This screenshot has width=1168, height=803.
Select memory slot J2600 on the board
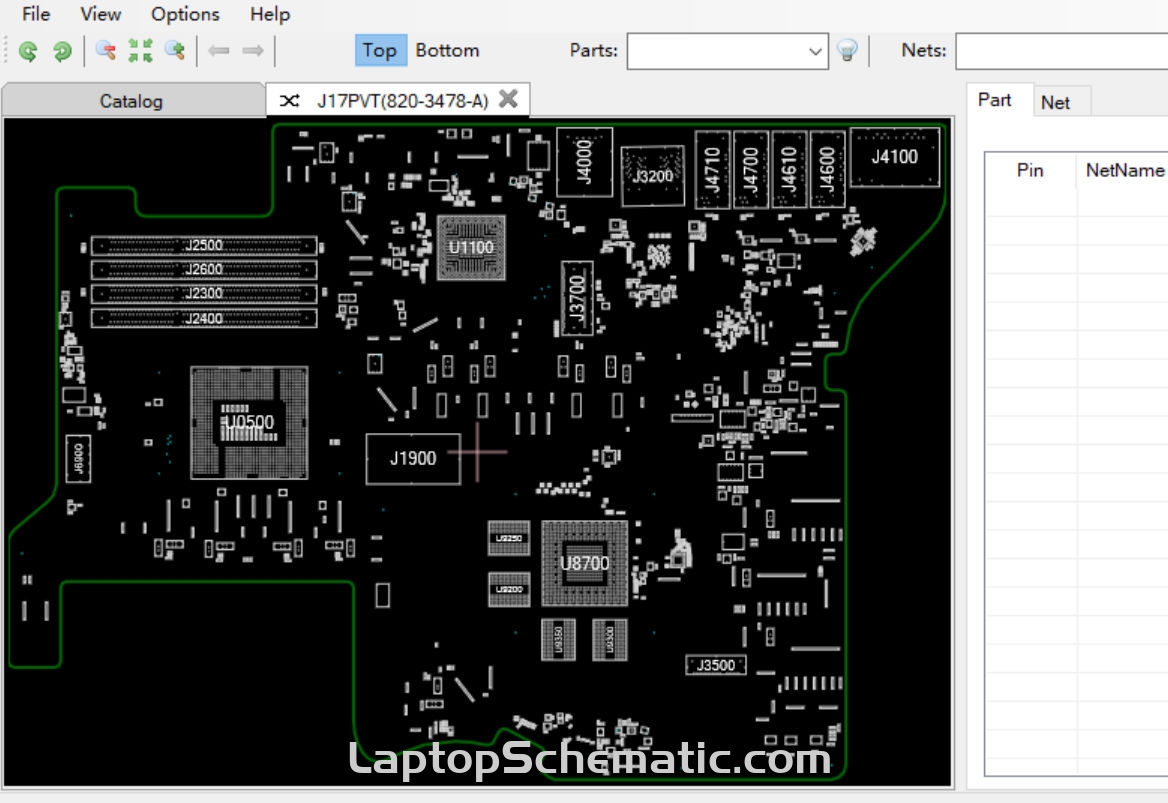pyautogui.click(x=204, y=270)
